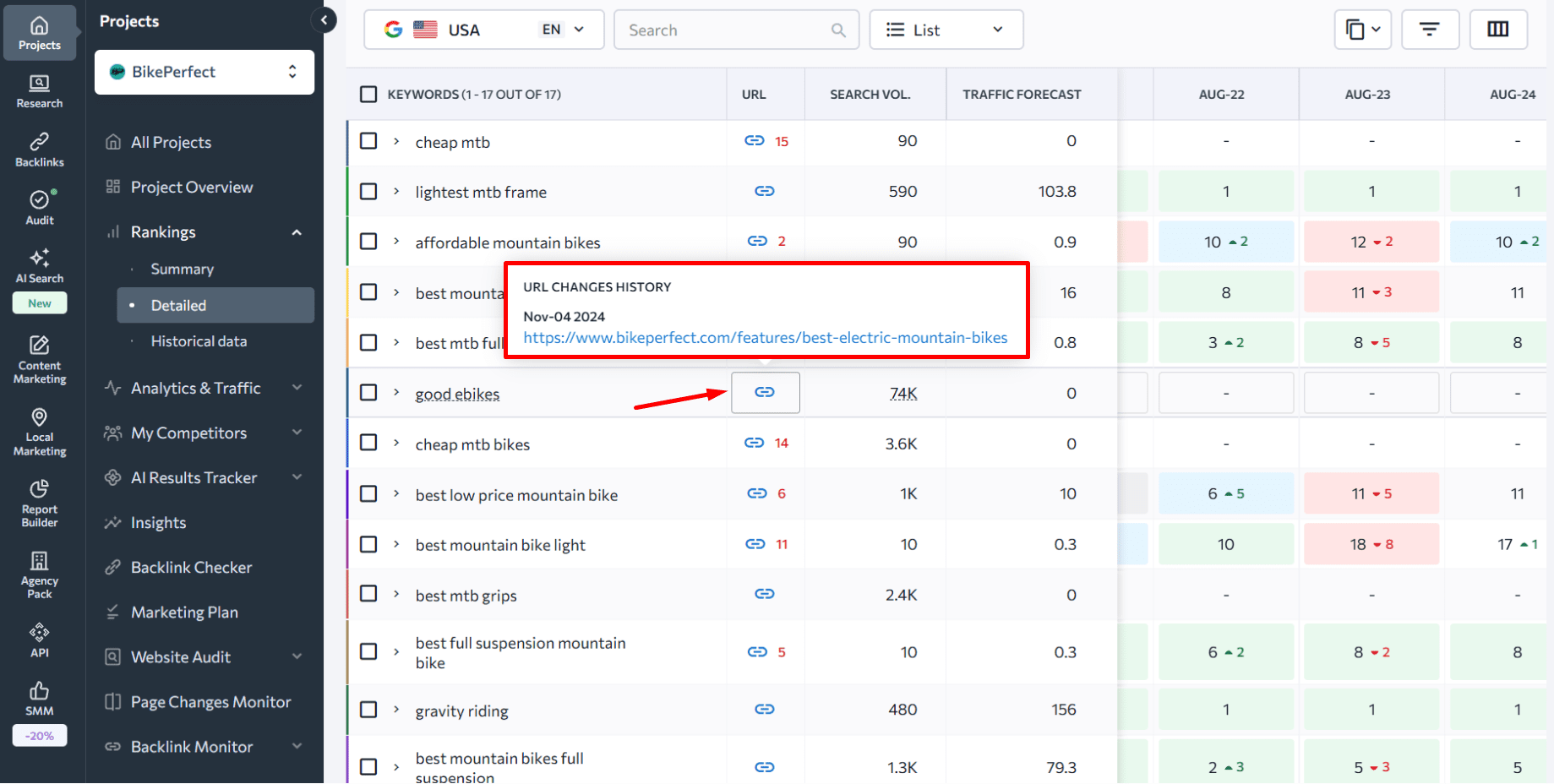Collapse the Rankings menu section
The image size is (1554, 784).
point(297,232)
